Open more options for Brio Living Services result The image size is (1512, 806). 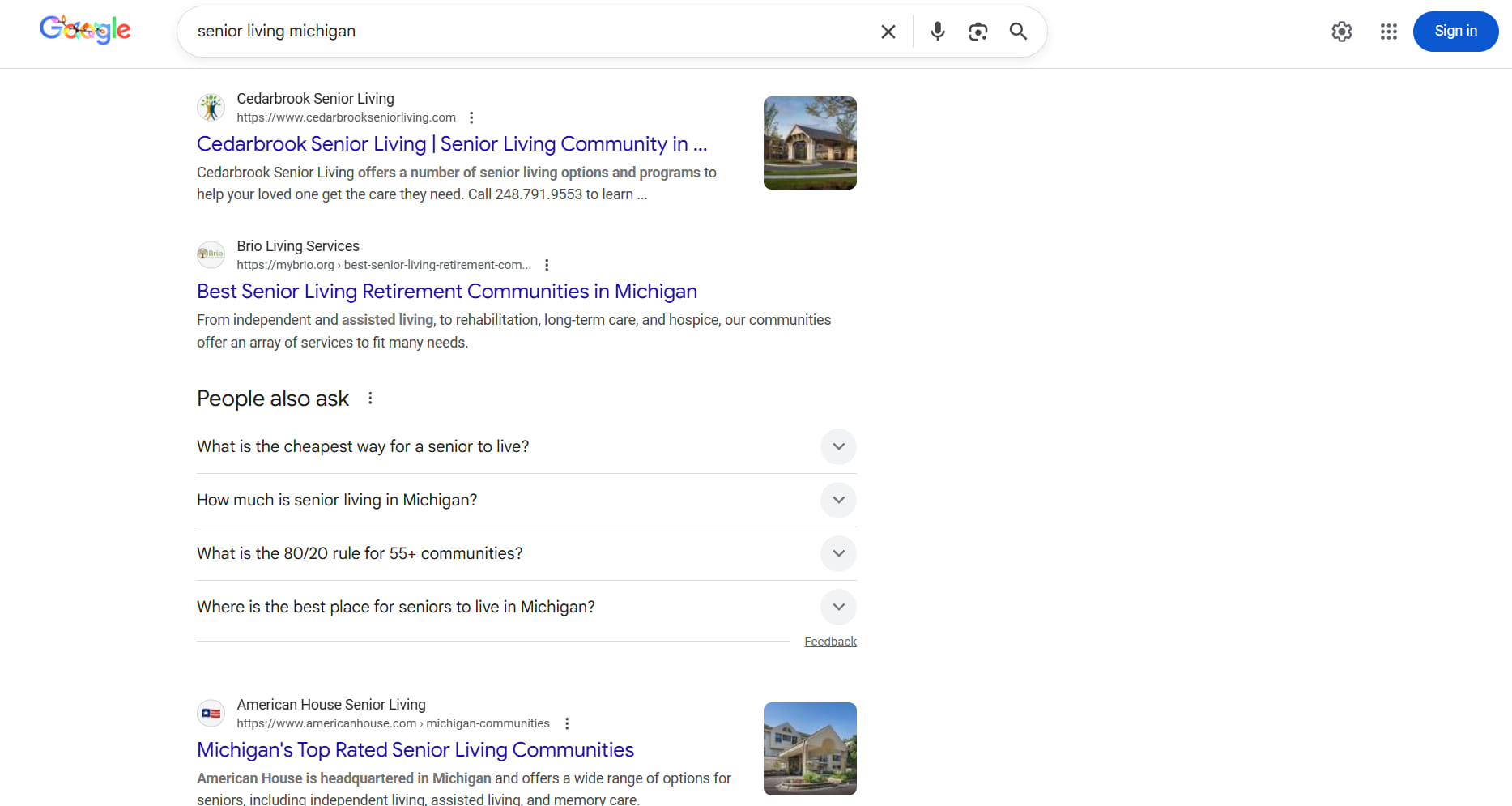click(x=547, y=265)
